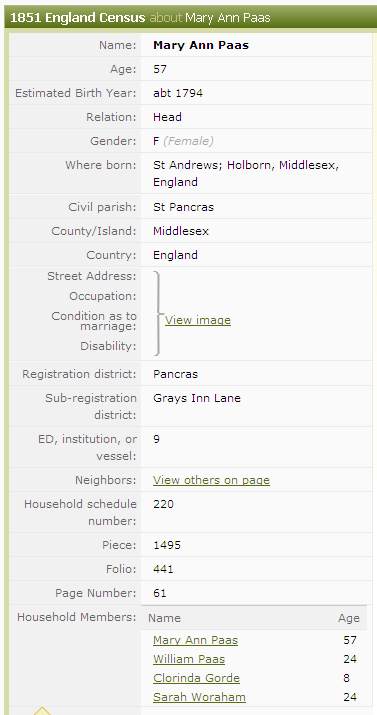
Task: Select William Paas in household members
Action: pos(189,659)
